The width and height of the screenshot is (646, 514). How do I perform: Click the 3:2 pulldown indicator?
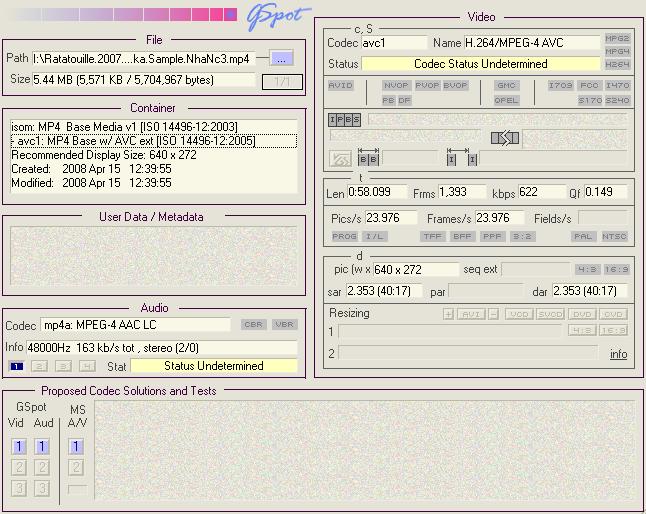522,236
